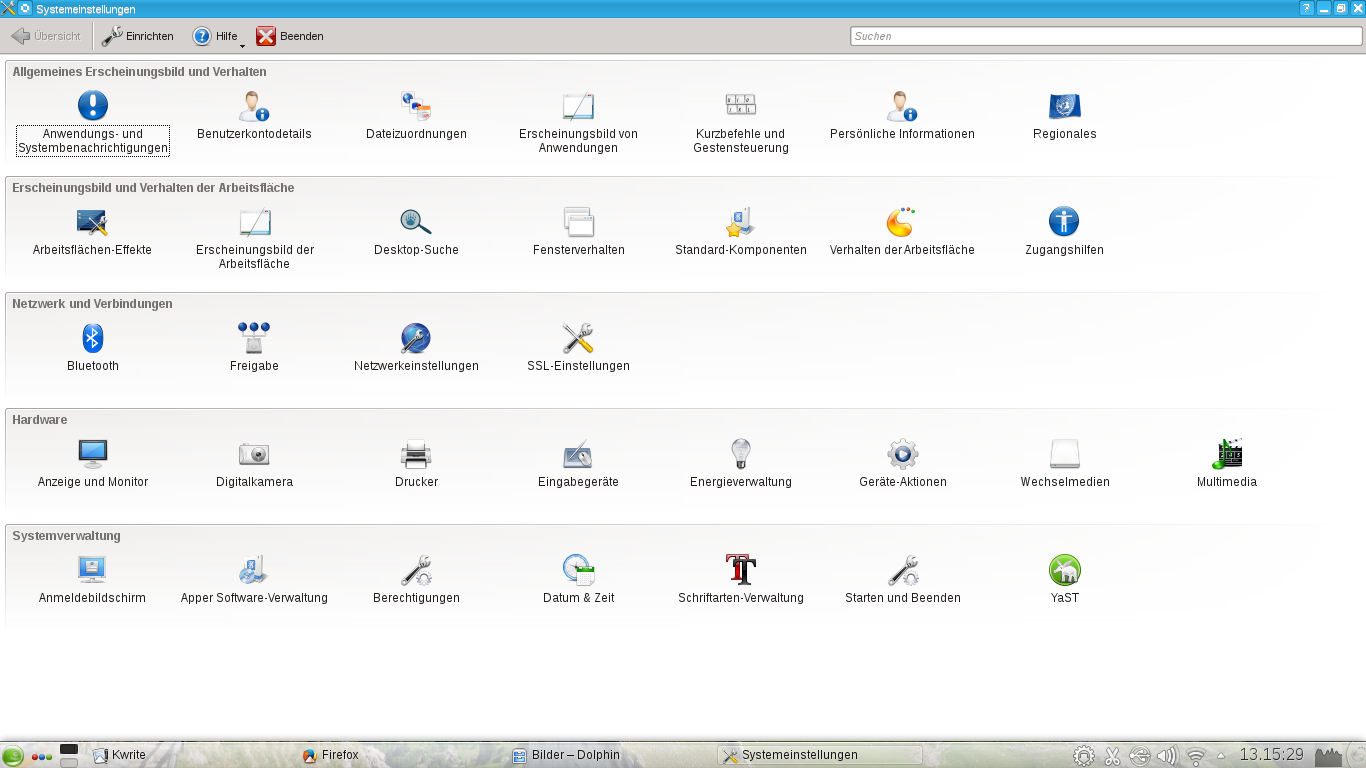Screen dimensions: 1366x768
Task: Launch the YaST module
Action: [x=1064, y=571]
